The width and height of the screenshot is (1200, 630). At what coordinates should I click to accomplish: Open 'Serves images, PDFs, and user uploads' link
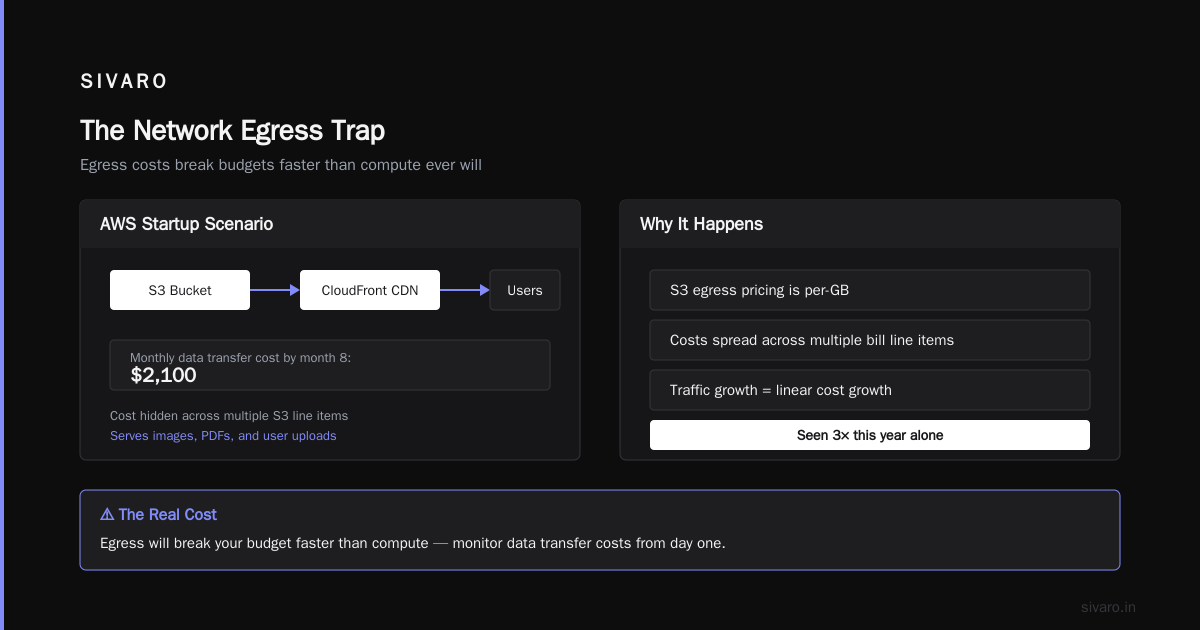tap(223, 436)
